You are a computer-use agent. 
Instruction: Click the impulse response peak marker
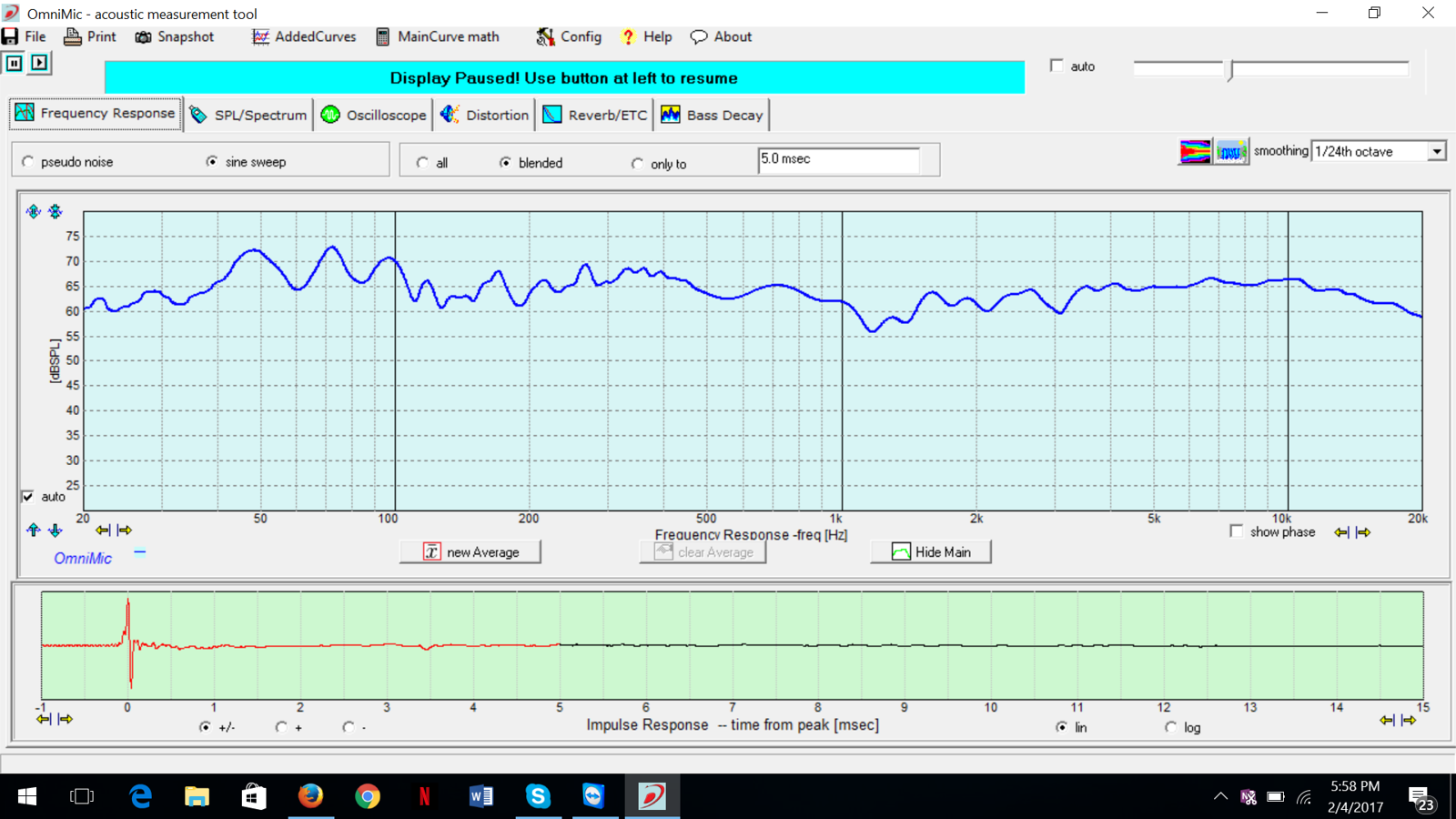(x=127, y=642)
